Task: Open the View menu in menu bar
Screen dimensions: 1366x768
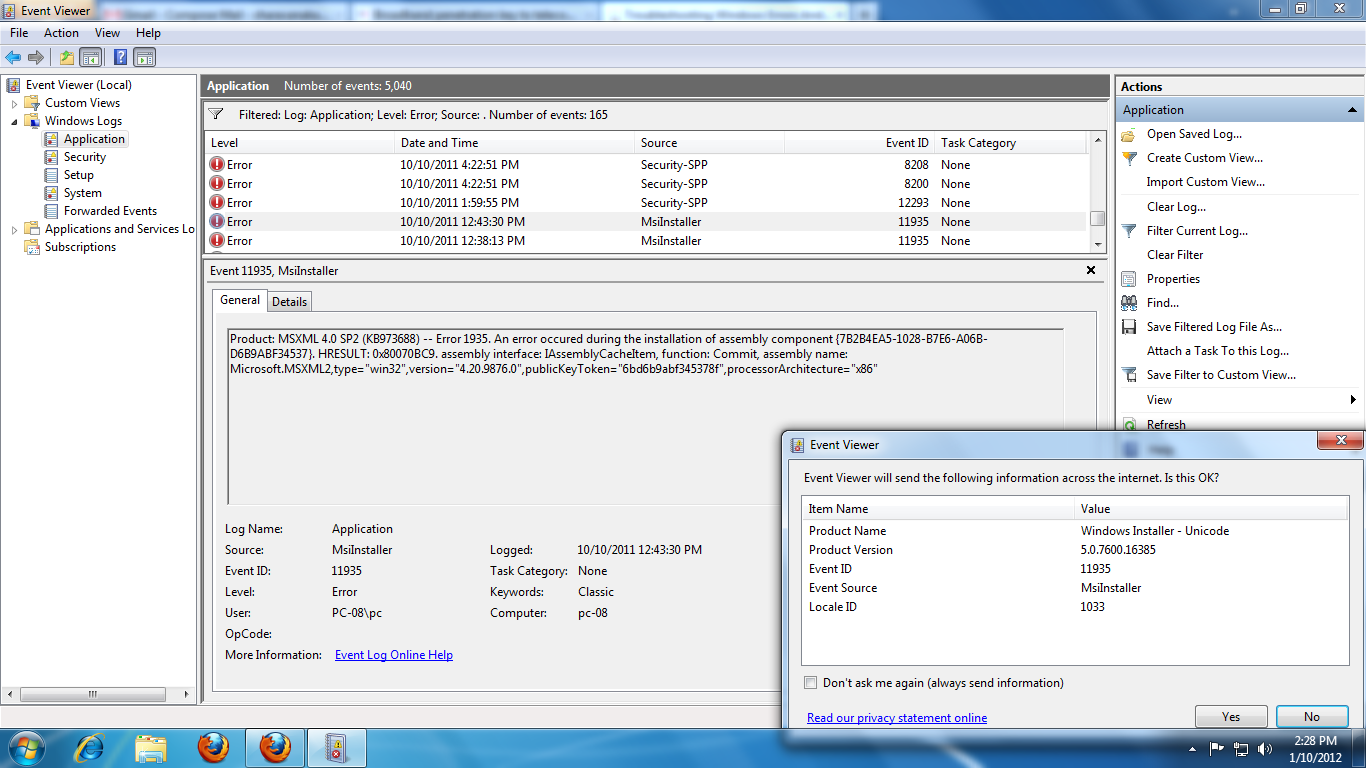Action: pyautogui.click(x=107, y=33)
